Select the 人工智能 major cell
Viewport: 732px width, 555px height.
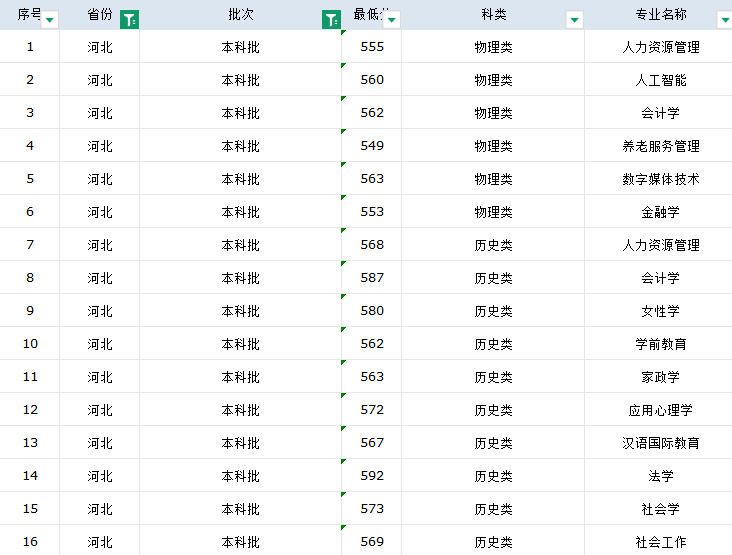660,80
